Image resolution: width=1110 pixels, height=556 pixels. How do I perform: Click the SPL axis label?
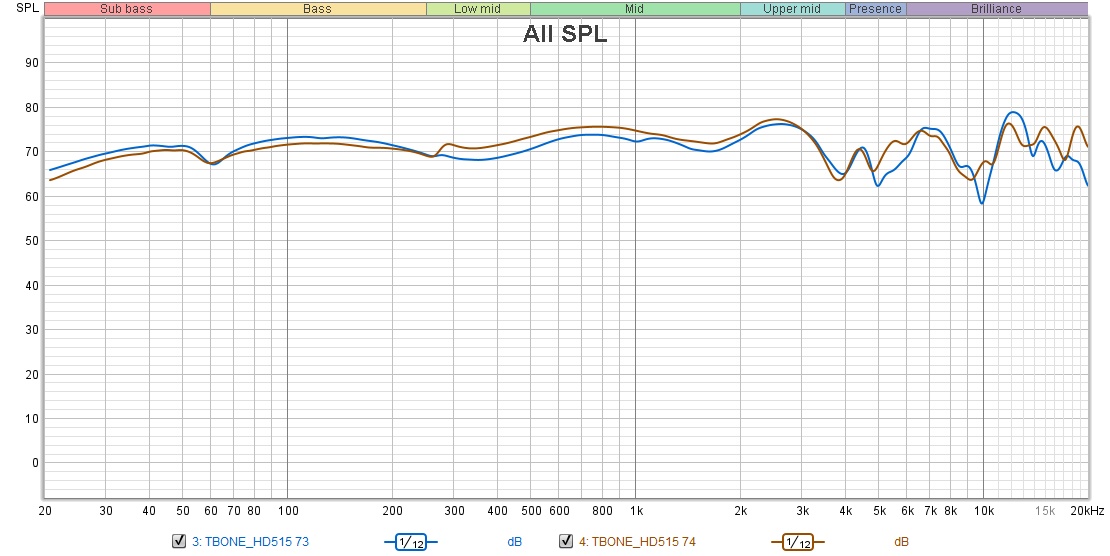pyautogui.click(x=28, y=8)
